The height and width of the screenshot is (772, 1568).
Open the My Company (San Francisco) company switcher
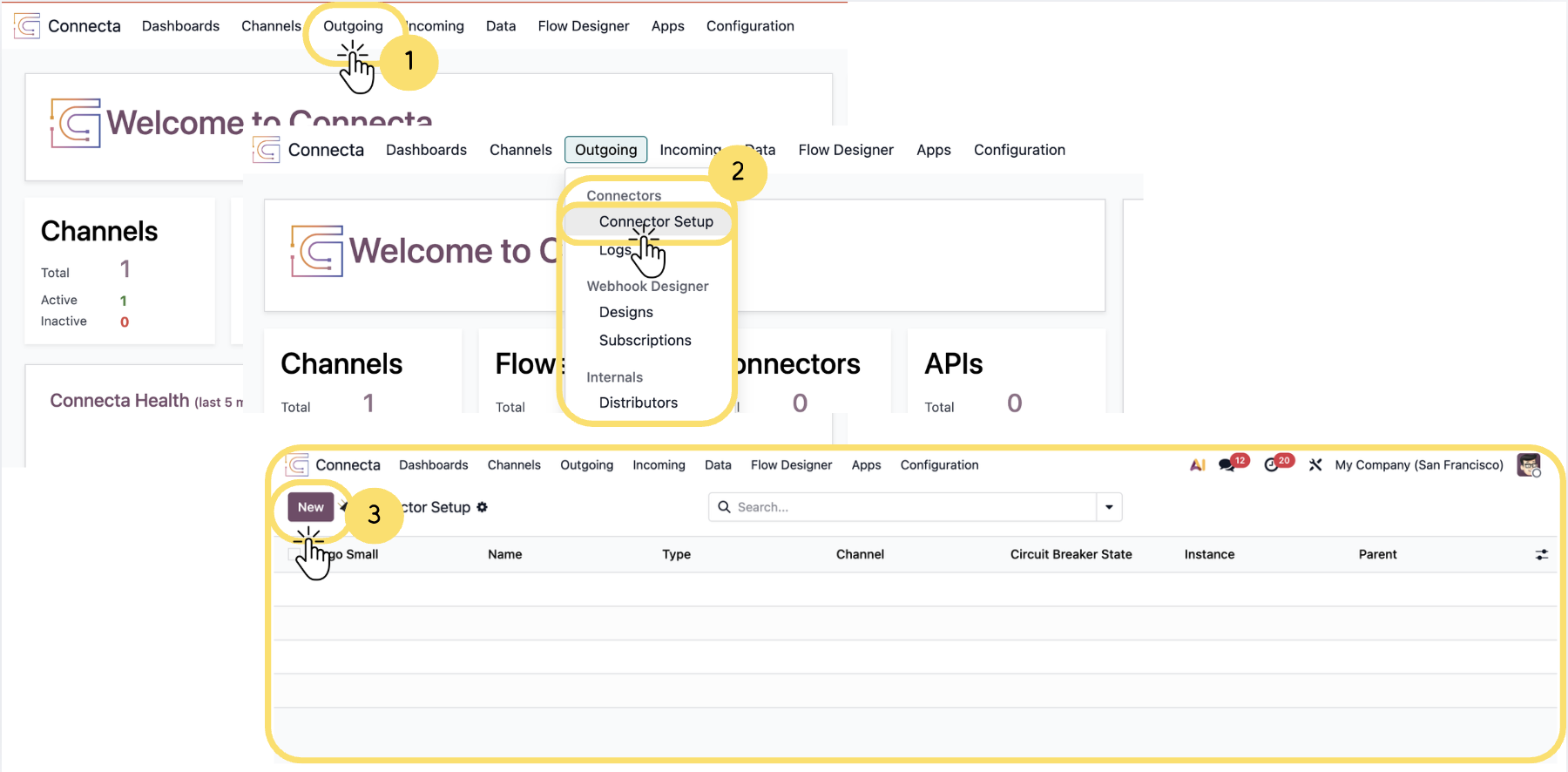pos(1418,465)
